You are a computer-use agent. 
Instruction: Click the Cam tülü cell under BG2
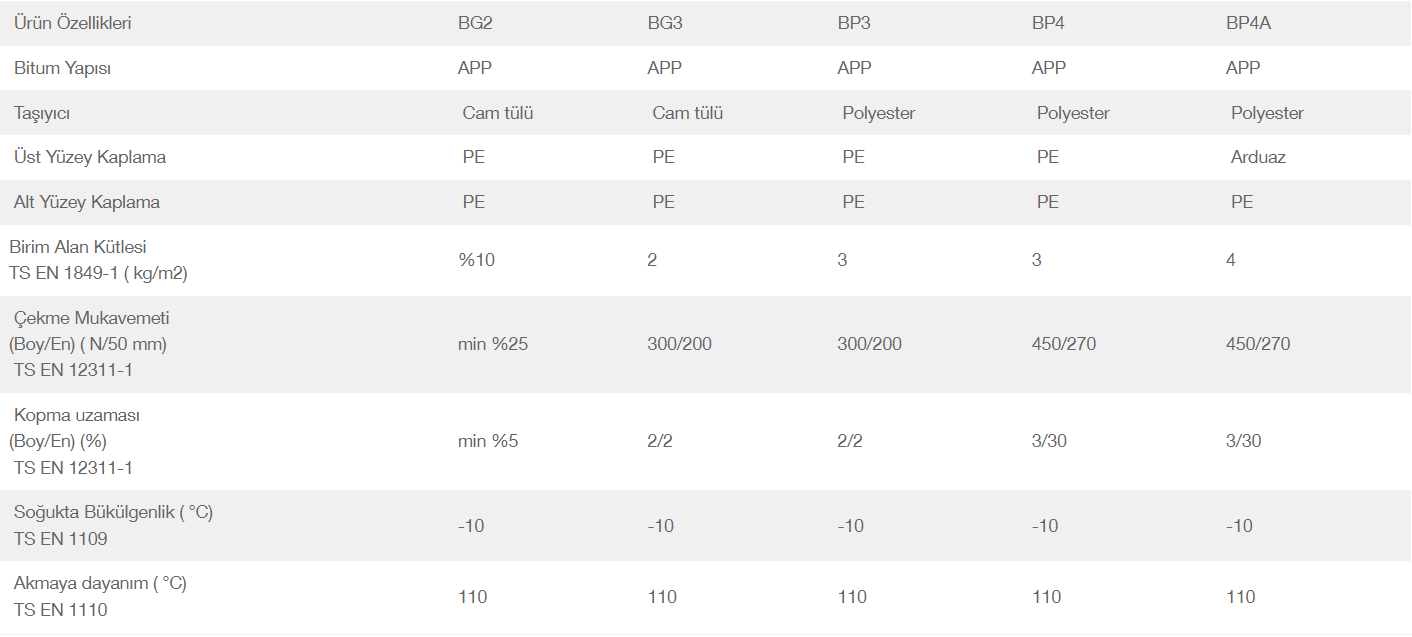[498, 113]
